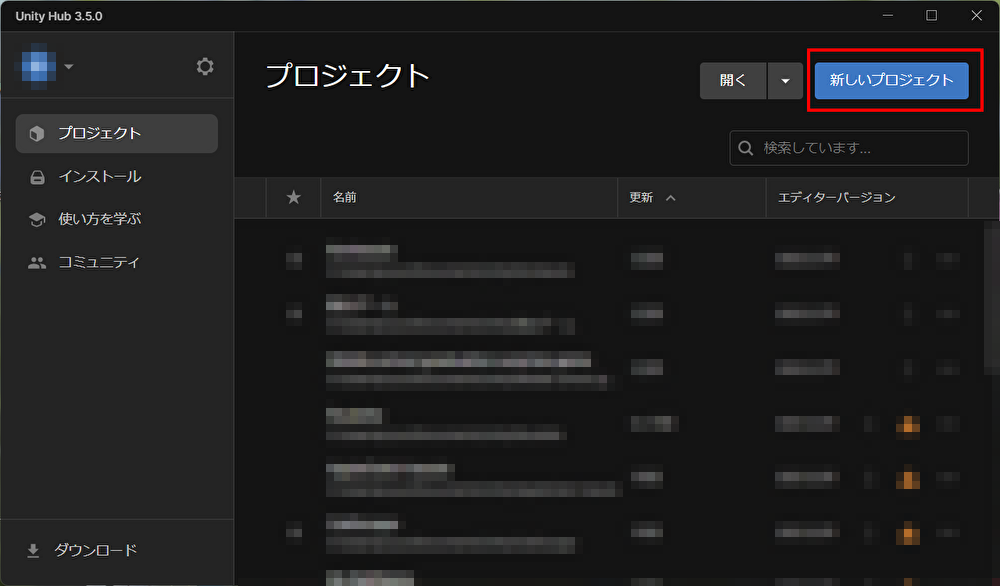Minimize the Unity Hub window
Screen dimensions: 1000x586
click(888, 15)
